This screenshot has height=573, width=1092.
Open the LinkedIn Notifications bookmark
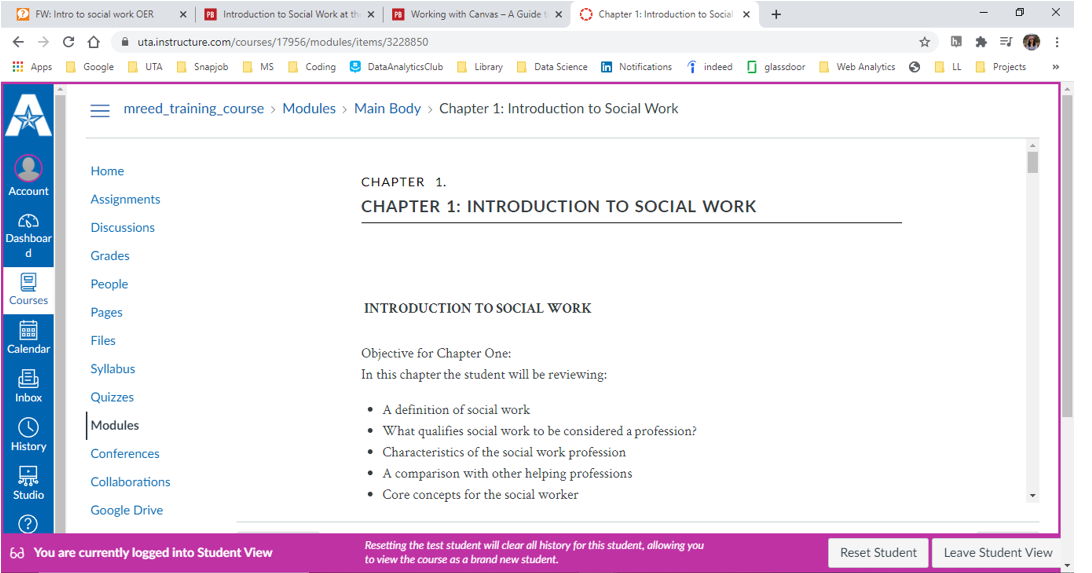[x=636, y=67]
